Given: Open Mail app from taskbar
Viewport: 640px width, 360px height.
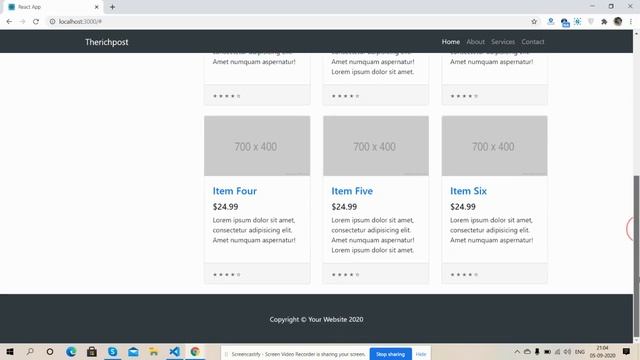Looking at the screenshot, I should (x=133, y=351).
